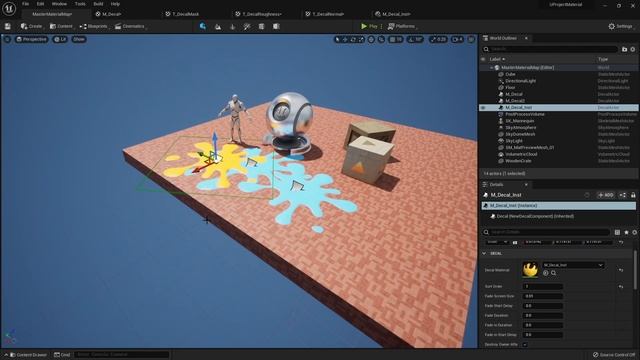Switch to Modeling mode icon
Viewport: 640px width, 360px height.
(261, 26)
